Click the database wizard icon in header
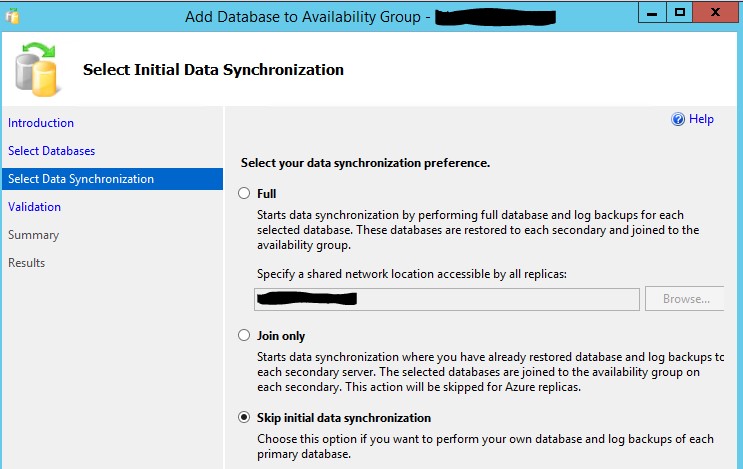Image resolution: width=743 pixels, height=469 pixels. point(35,68)
